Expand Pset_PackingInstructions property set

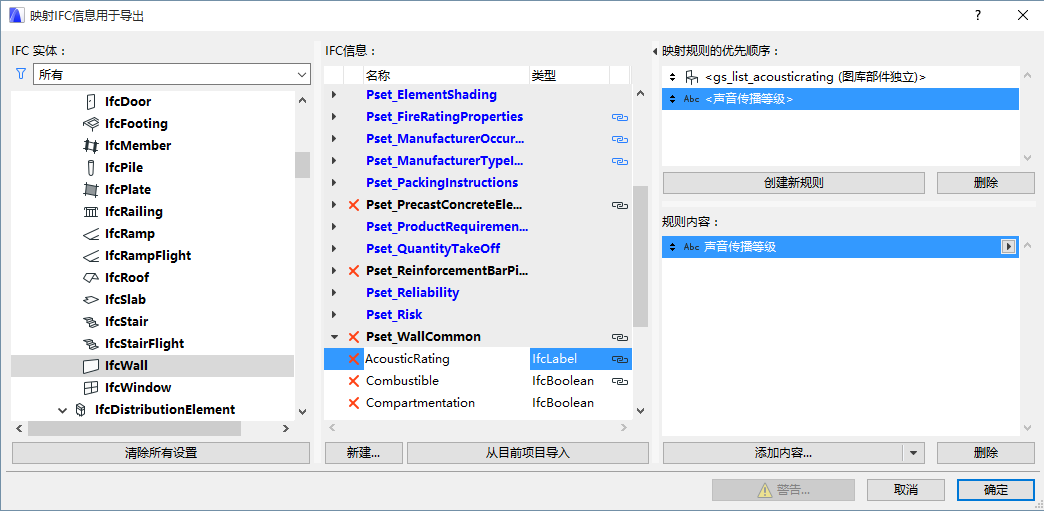[334, 183]
